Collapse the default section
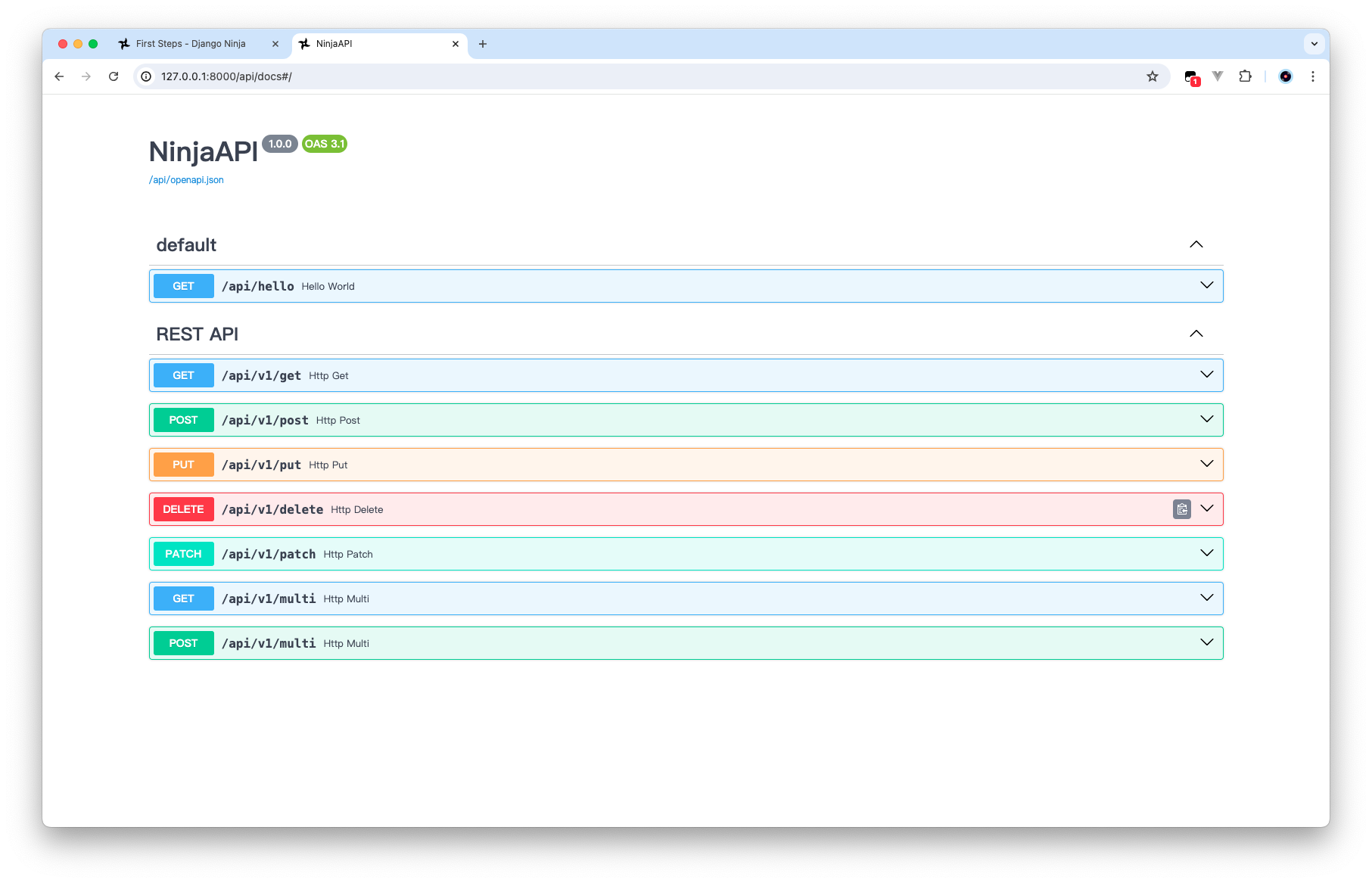Screen dimensions: 1372x883 pyautogui.click(x=1196, y=244)
